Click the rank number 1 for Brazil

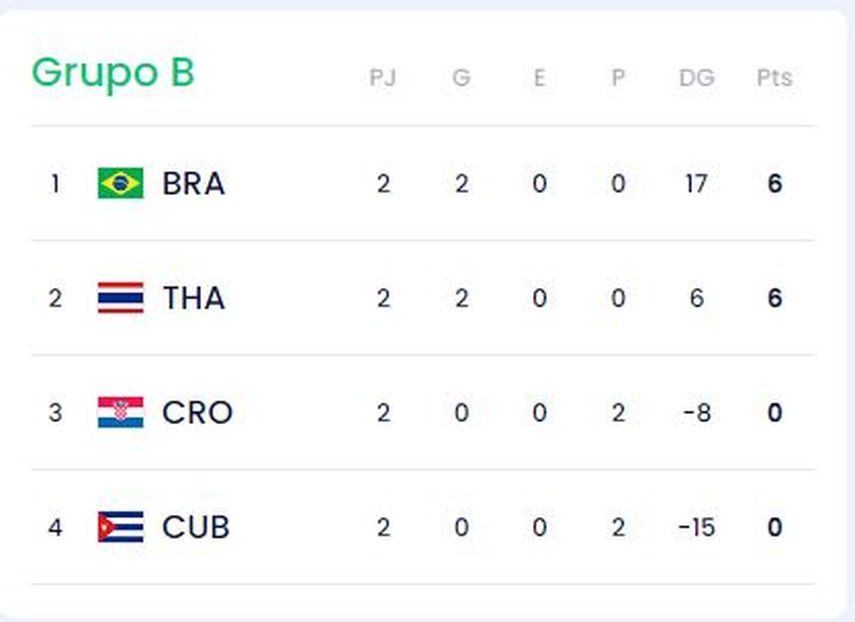(x=55, y=184)
